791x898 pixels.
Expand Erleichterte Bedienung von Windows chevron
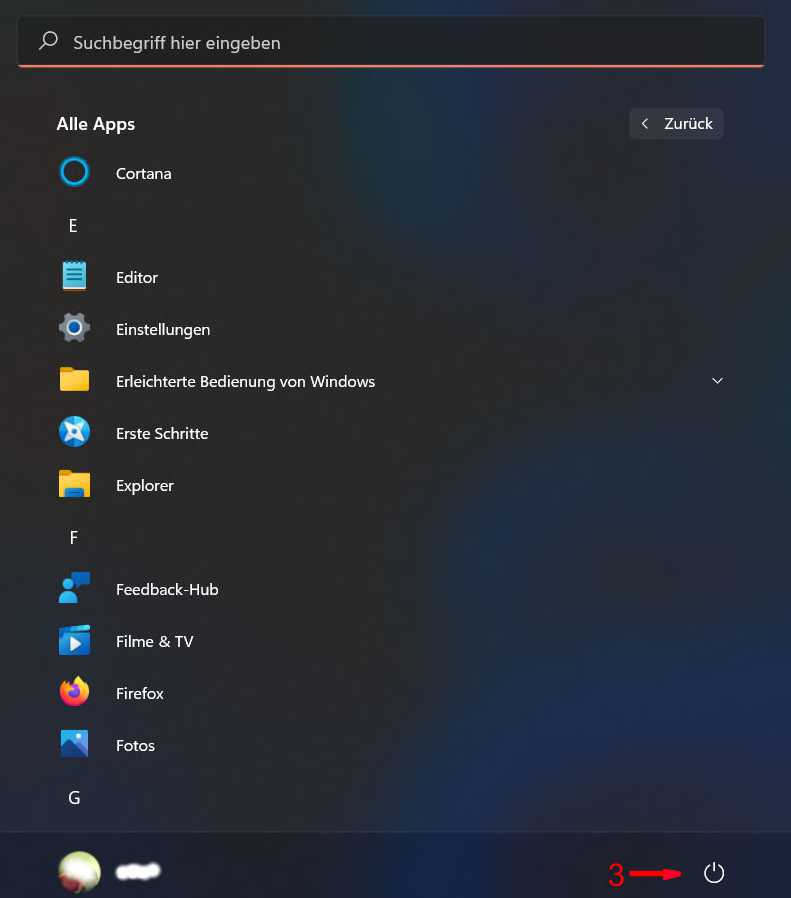(x=717, y=381)
